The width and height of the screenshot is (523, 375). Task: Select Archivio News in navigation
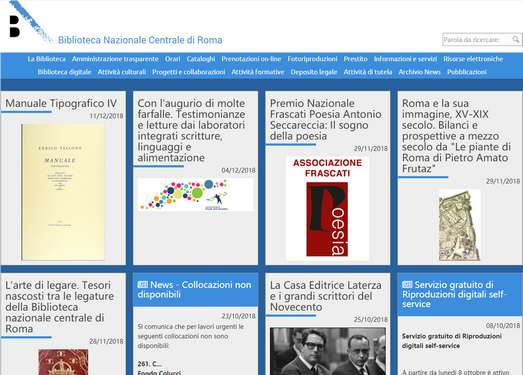point(419,72)
